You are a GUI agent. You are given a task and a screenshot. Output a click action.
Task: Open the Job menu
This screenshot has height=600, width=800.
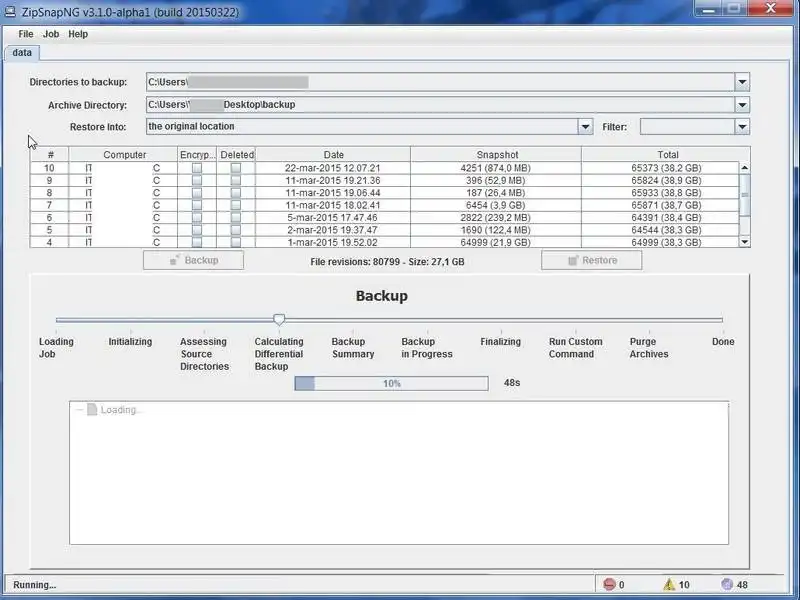click(x=50, y=33)
